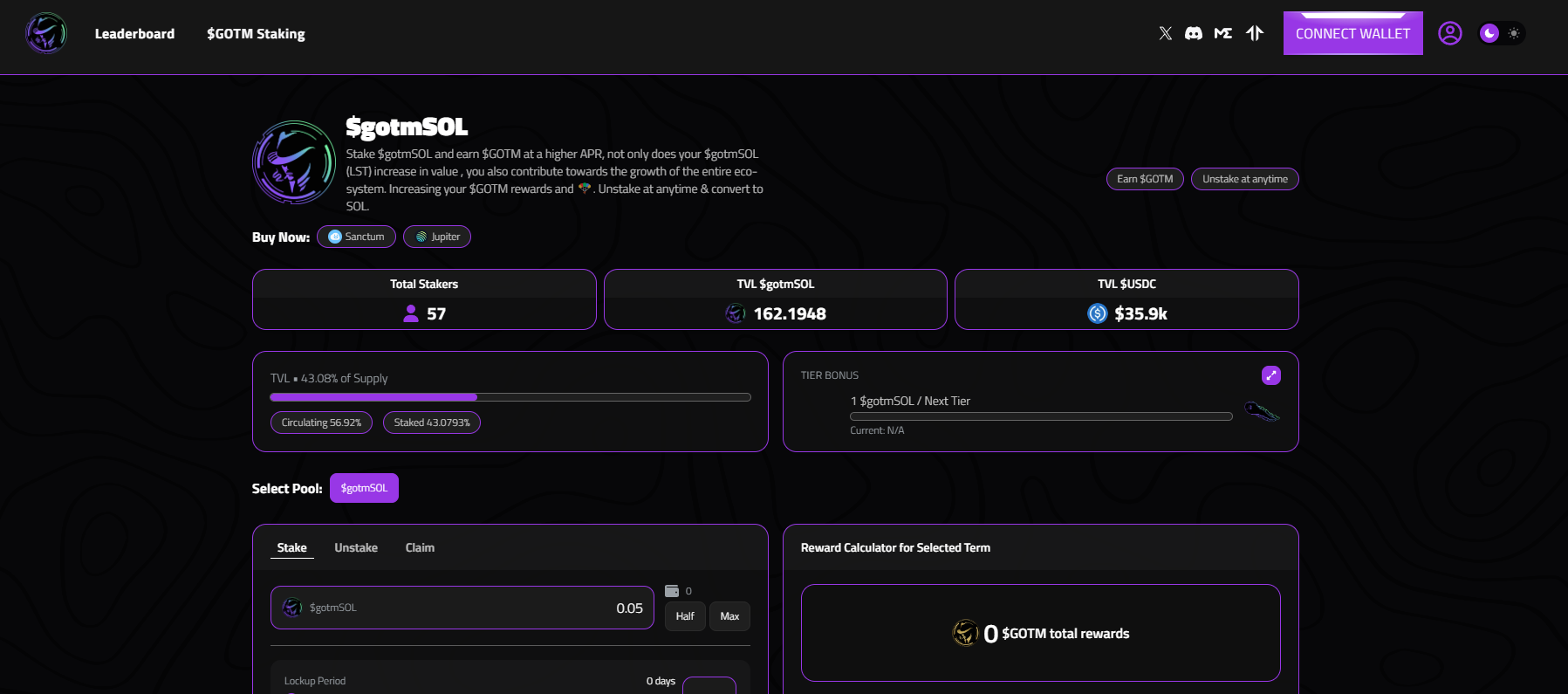
Task: Click the wallet balance icon
Action: (x=672, y=591)
